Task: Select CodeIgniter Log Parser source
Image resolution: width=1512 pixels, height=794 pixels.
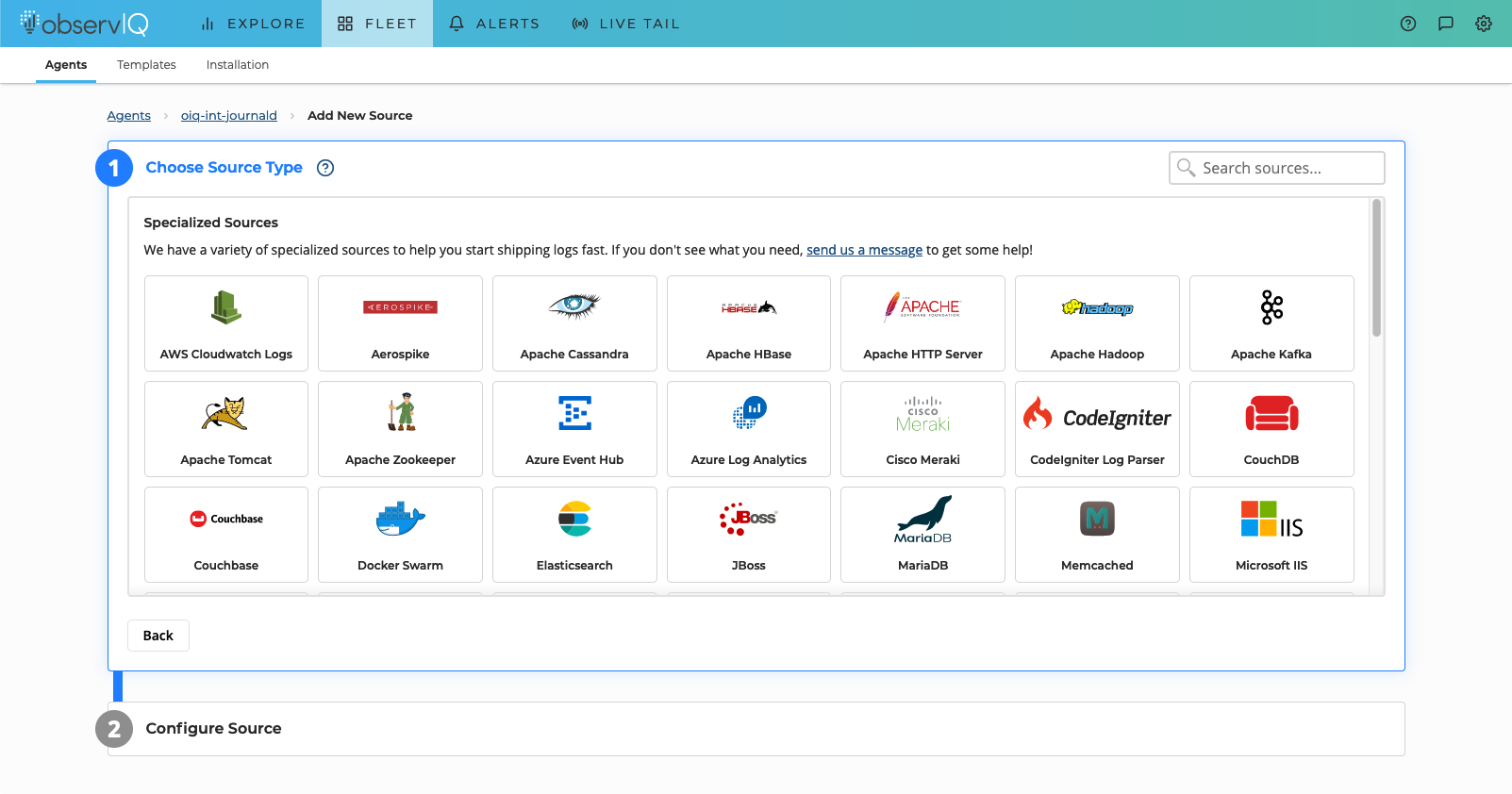Action: (x=1097, y=429)
